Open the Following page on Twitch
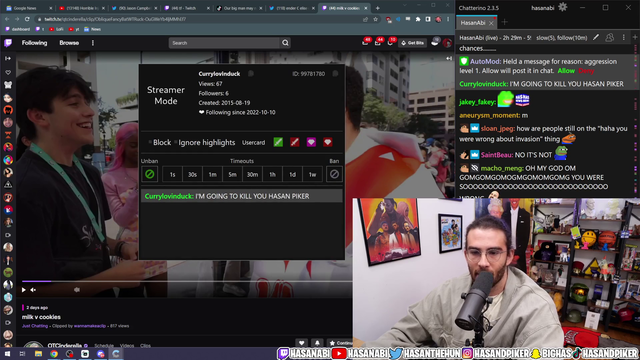The height and width of the screenshot is (360, 640). [34, 43]
